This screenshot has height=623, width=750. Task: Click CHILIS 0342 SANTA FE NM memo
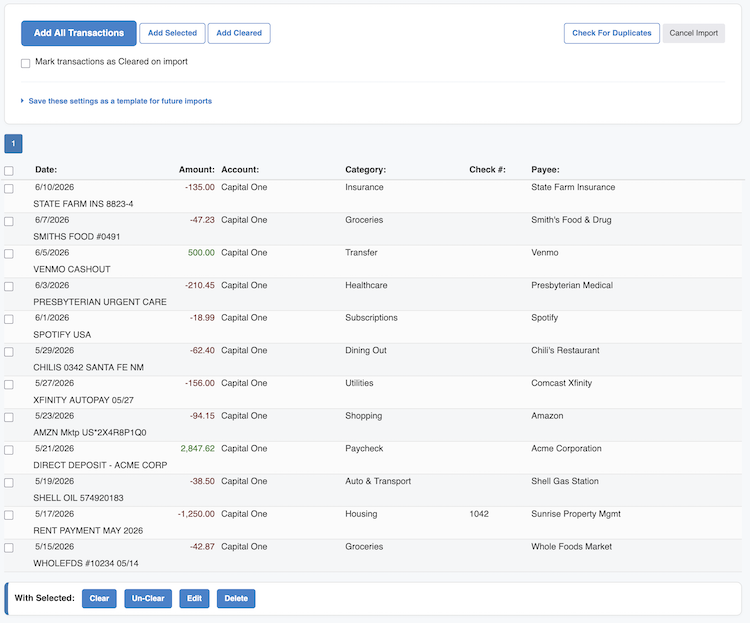88,367
